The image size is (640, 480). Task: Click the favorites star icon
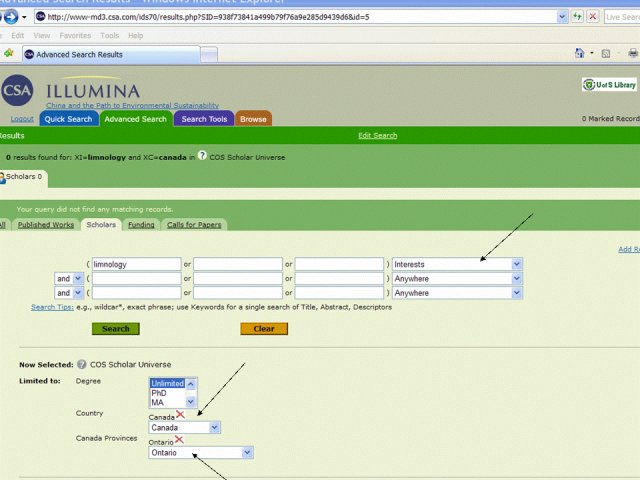(x=9, y=53)
